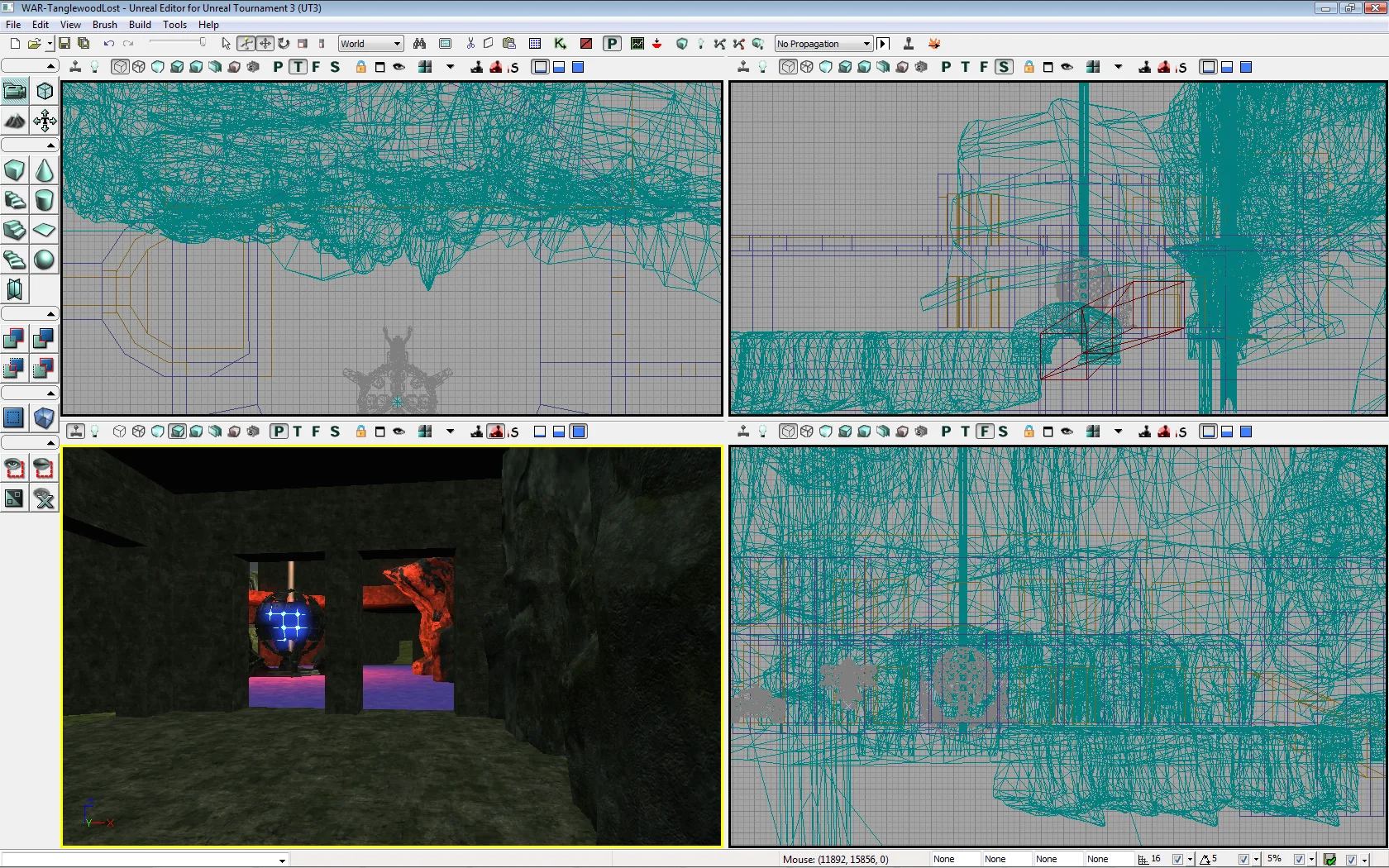The image size is (1389, 868).
Task: Add a volume with blue cube icon
Action: [45, 418]
